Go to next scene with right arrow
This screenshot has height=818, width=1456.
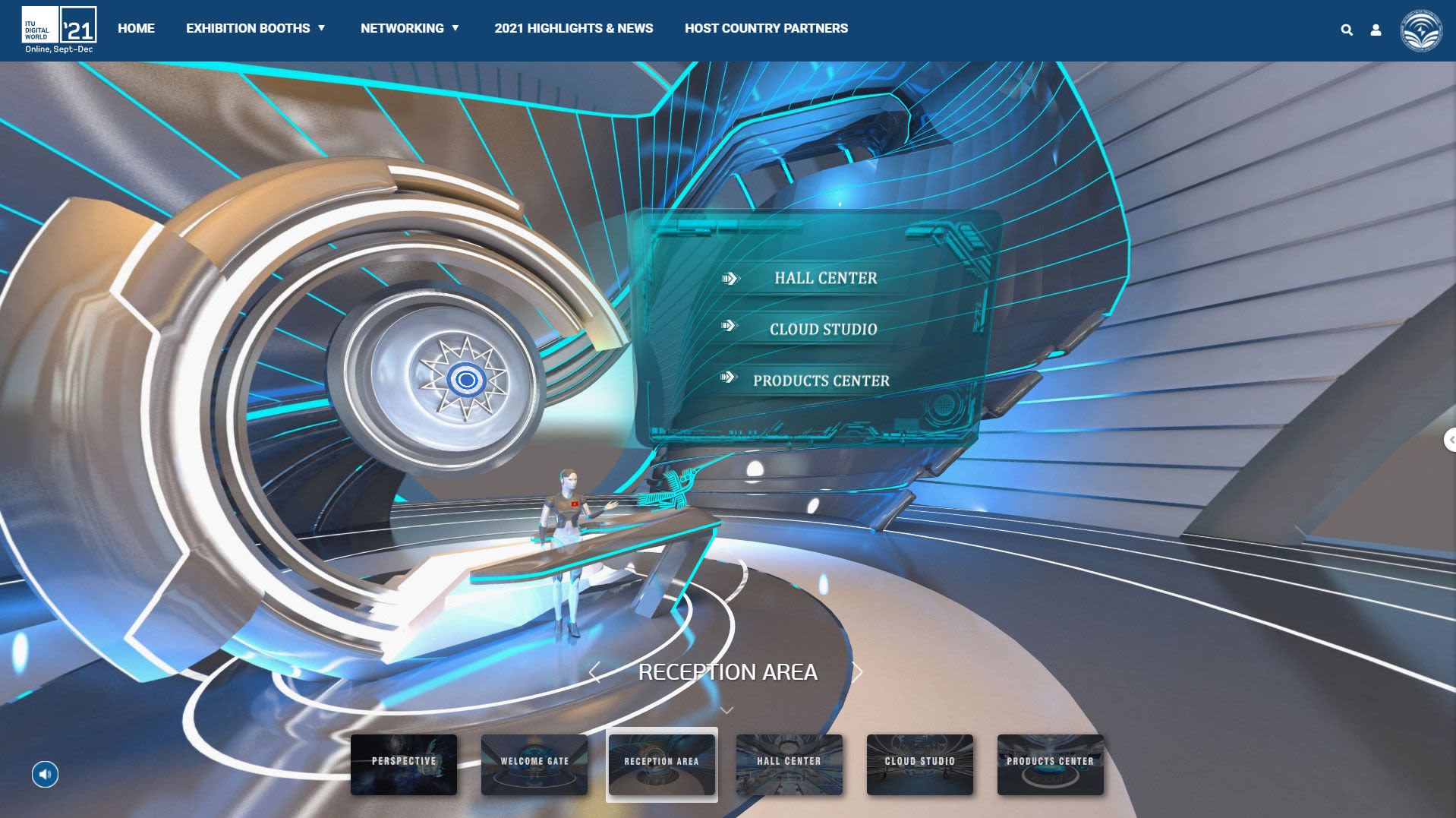(x=858, y=672)
